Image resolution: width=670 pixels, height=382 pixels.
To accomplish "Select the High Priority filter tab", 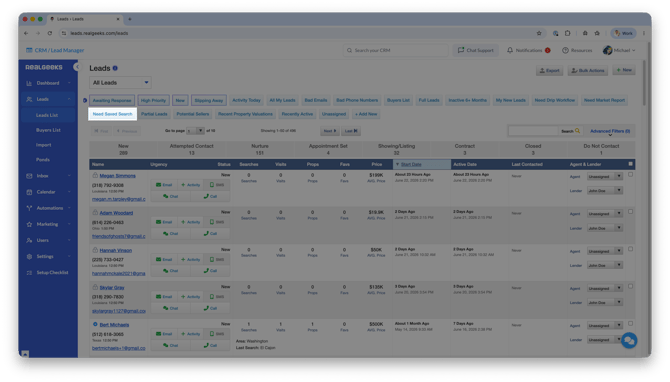I will pos(153,100).
